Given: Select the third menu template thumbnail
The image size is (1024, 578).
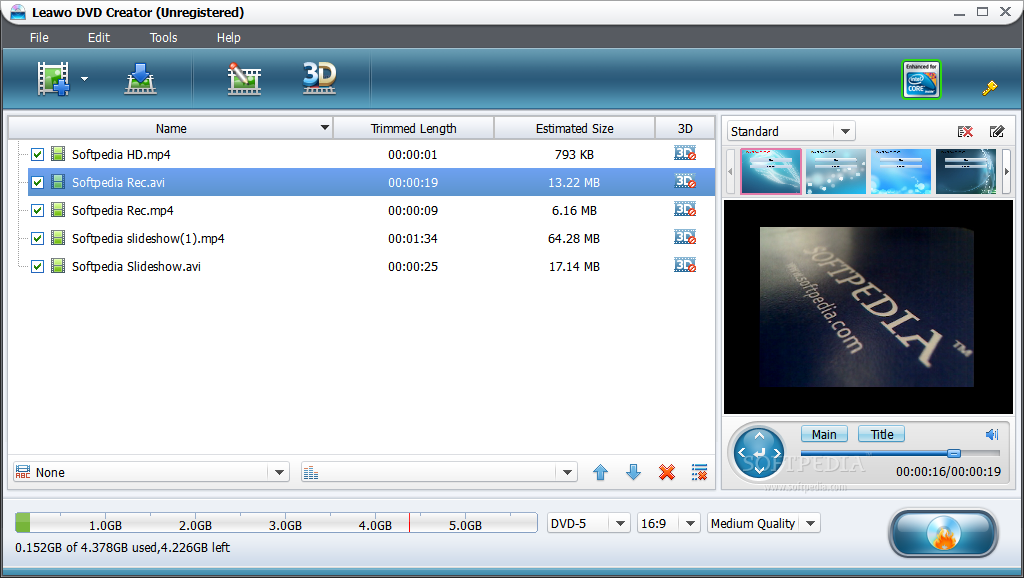Looking at the screenshot, I should pyautogui.click(x=901, y=171).
